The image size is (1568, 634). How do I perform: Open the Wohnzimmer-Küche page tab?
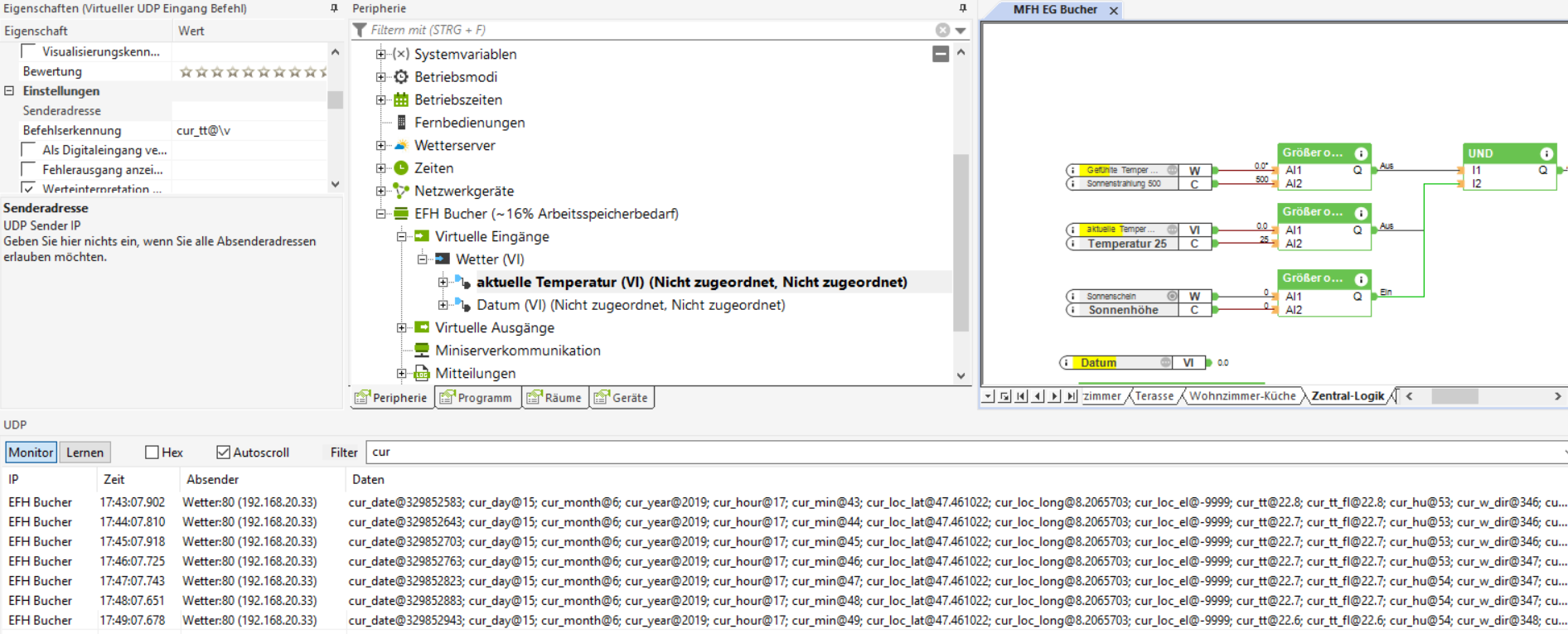1242,396
